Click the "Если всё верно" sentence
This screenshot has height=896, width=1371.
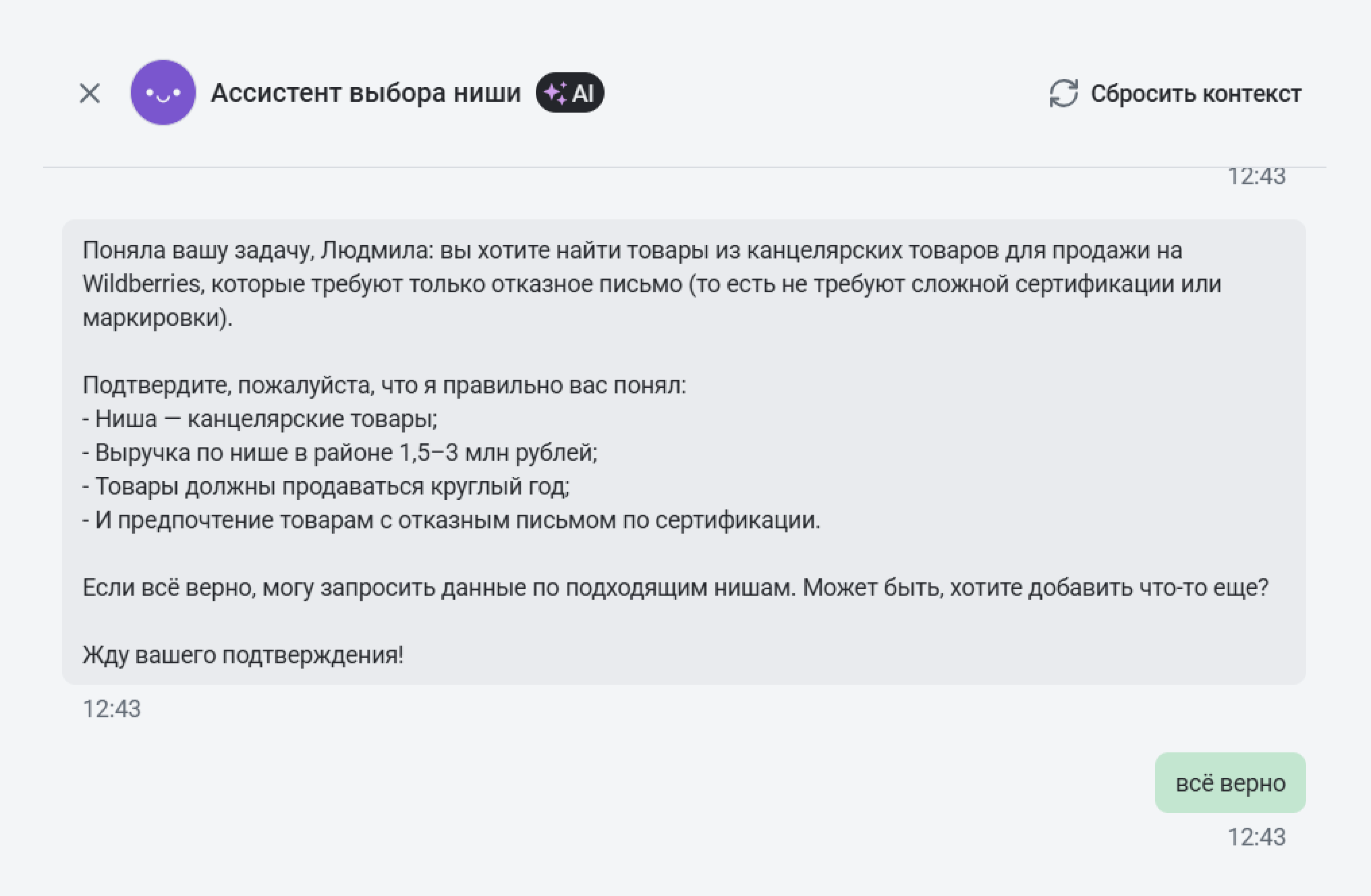[675, 588]
